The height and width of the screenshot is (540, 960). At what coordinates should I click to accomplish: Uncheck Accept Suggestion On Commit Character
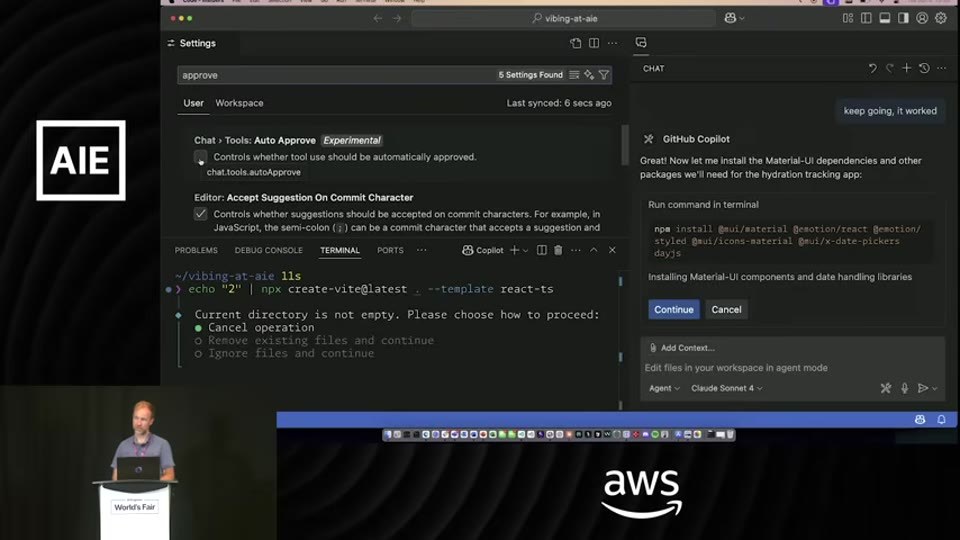201,214
